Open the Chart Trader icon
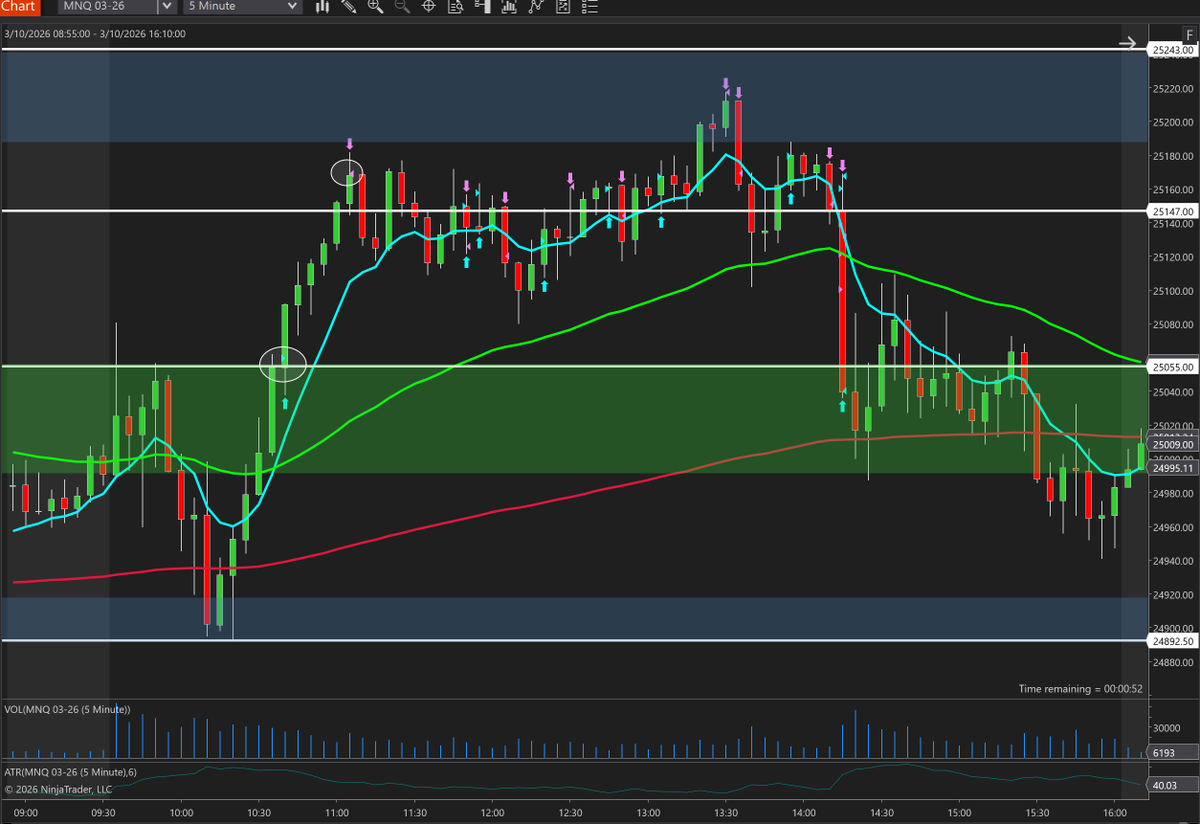Image resolution: width=1200 pixels, height=824 pixels. point(483,6)
